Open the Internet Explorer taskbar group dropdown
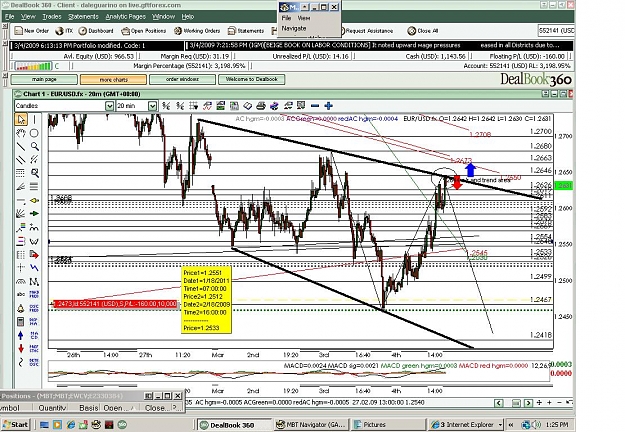Screen dimensions: 625x432 (500, 425)
